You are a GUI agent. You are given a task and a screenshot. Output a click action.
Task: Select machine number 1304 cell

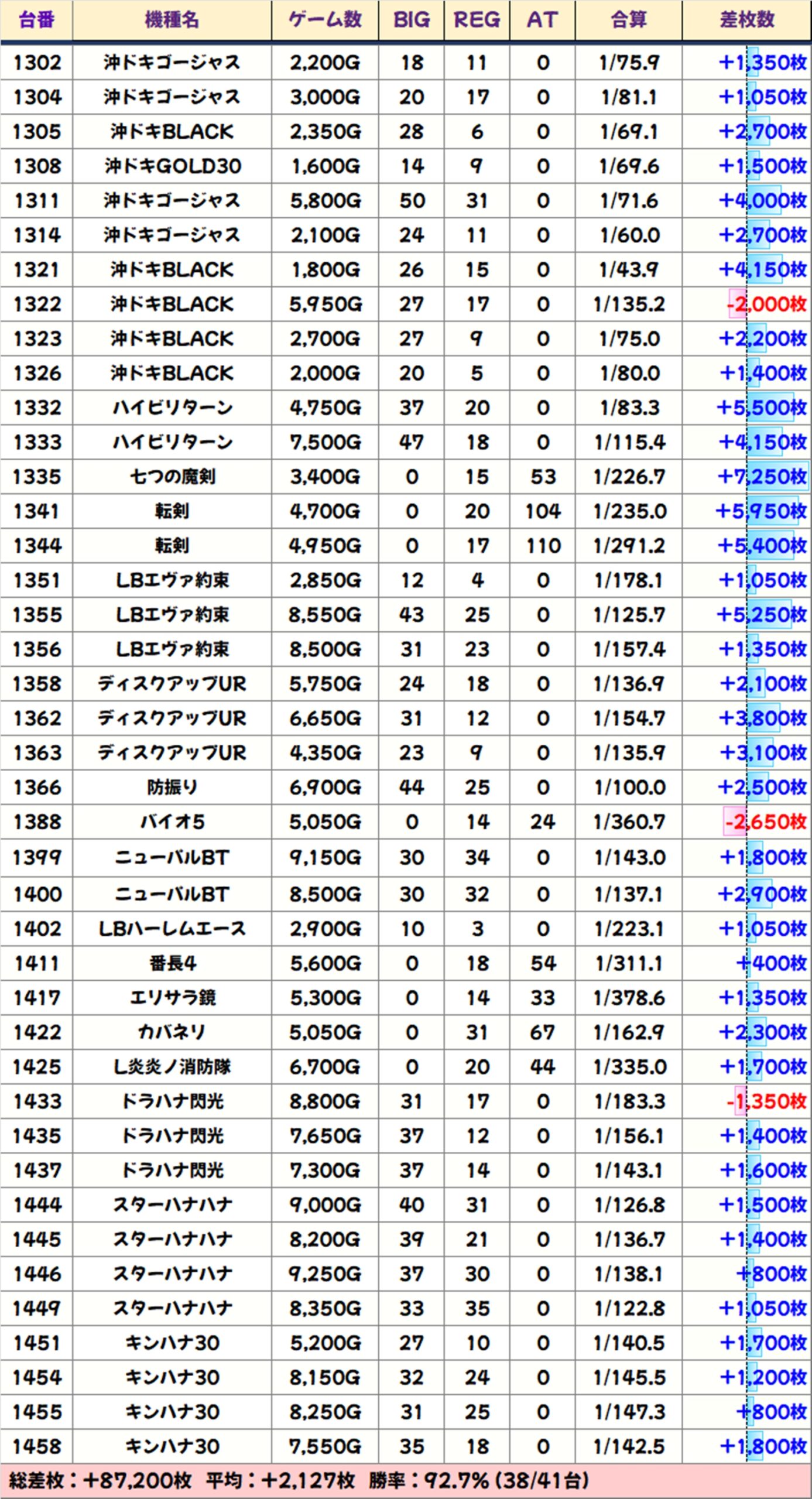[x=37, y=97]
